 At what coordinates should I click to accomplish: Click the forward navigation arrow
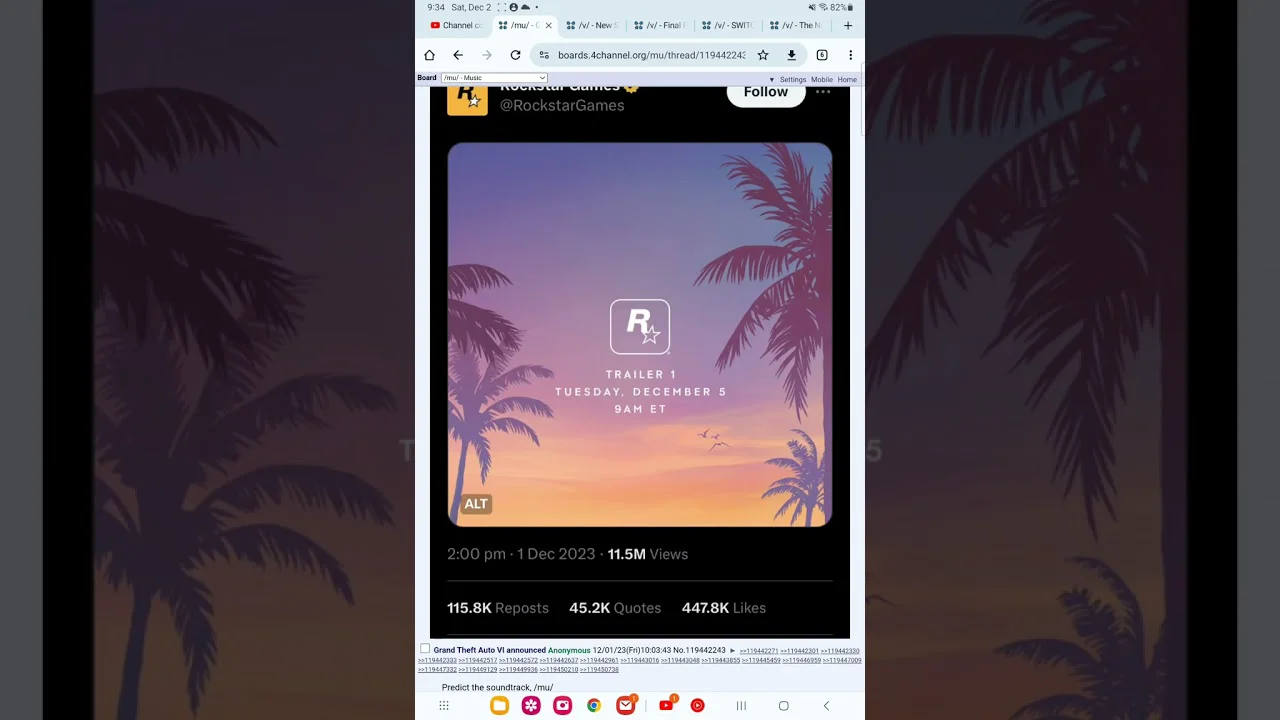pyautogui.click(x=487, y=55)
